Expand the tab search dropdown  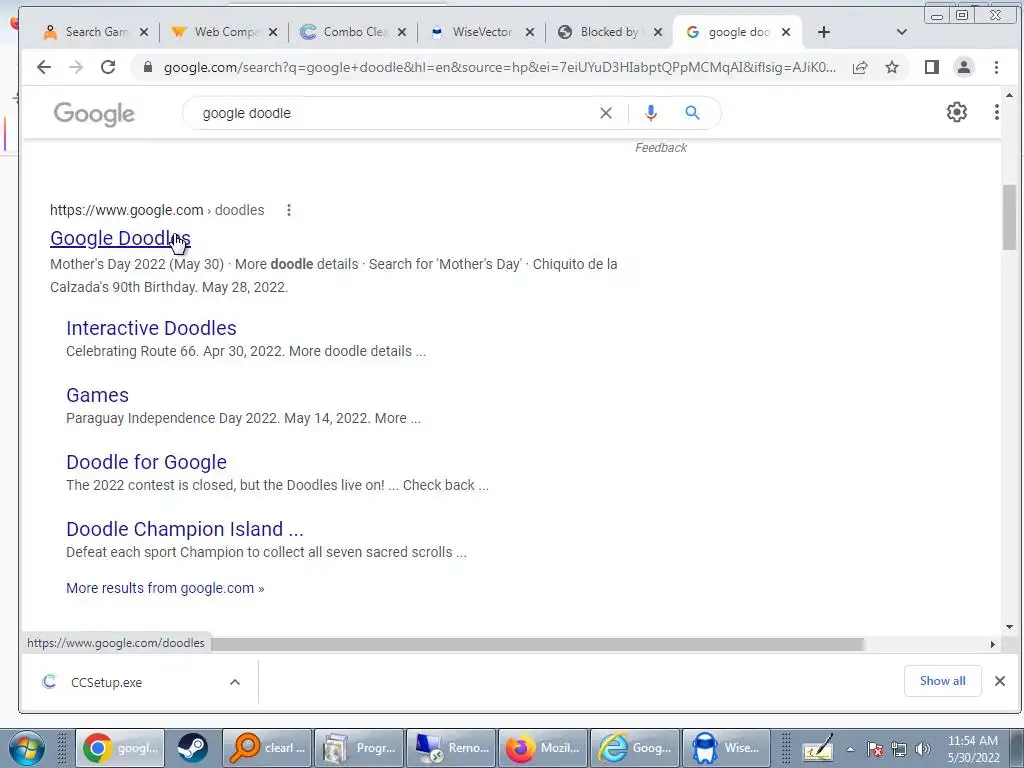pos(902,32)
